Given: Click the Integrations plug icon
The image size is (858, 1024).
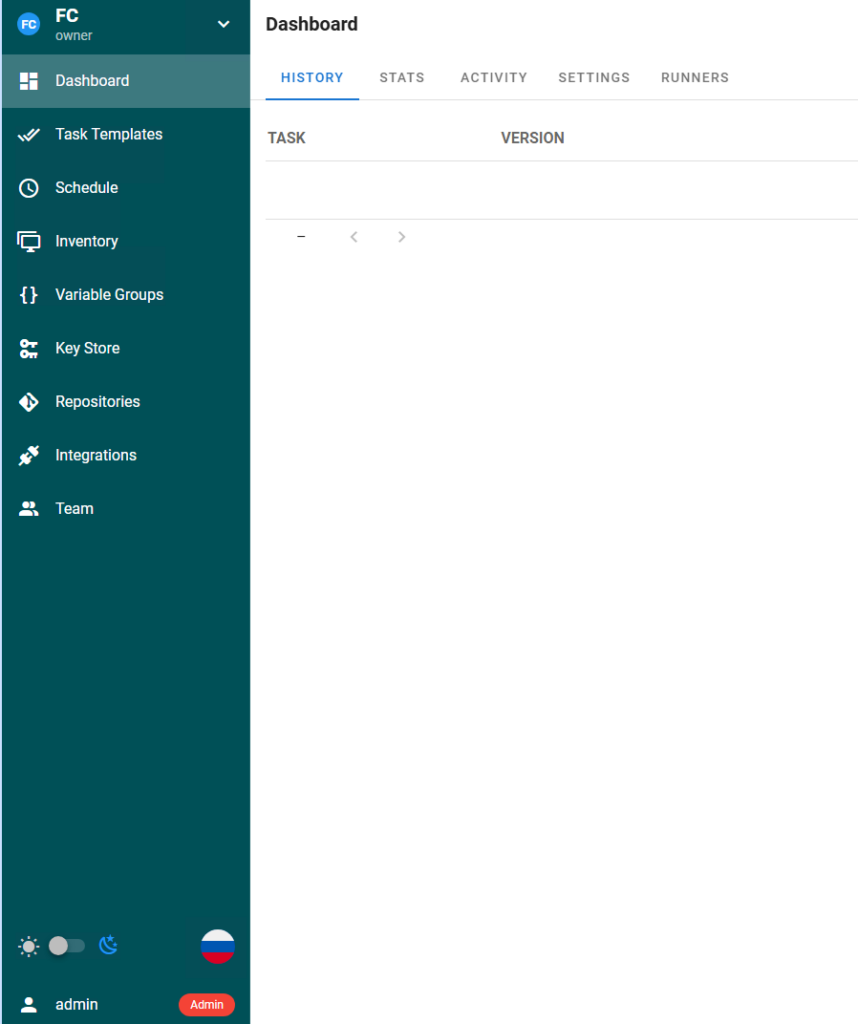Looking at the screenshot, I should pyautogui.click(x=29, y=455).
